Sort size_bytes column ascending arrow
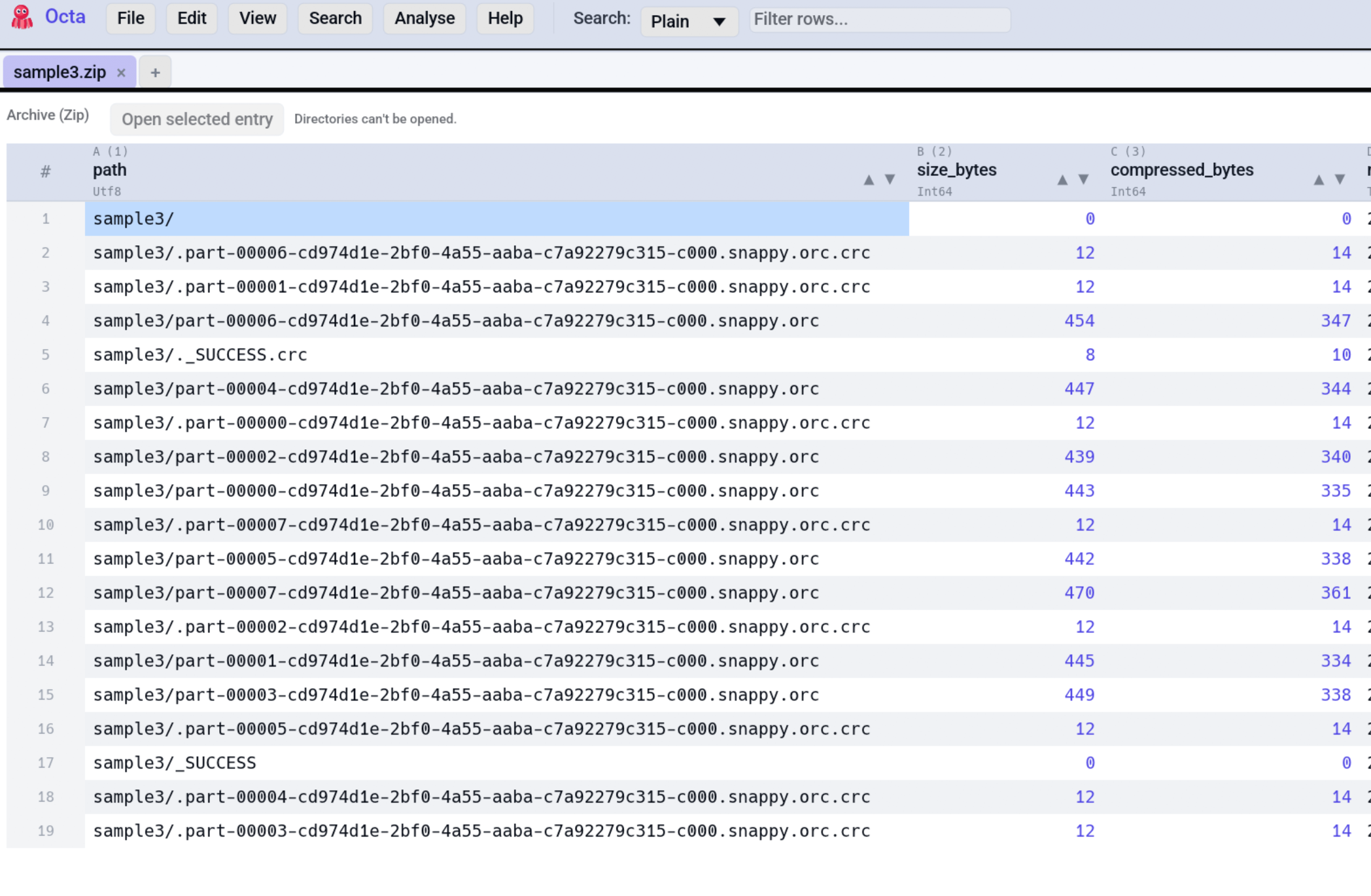Image resolution: width=1371 pixels, height=896 pixels. 1062,180
